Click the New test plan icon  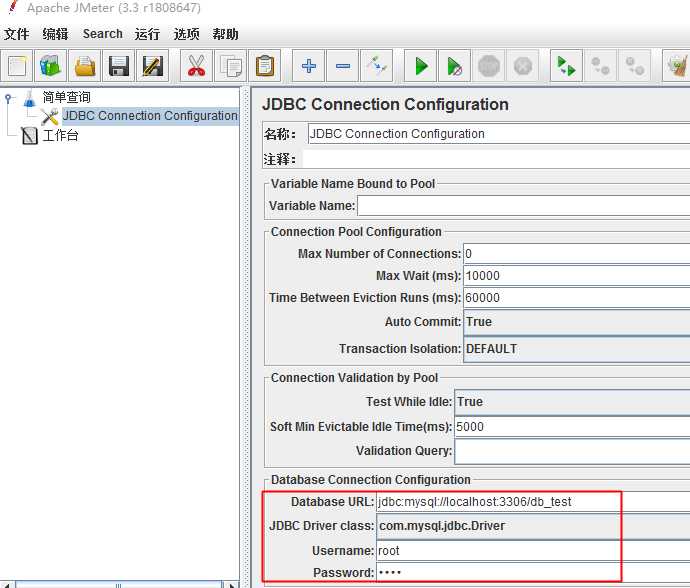(17, 66)
